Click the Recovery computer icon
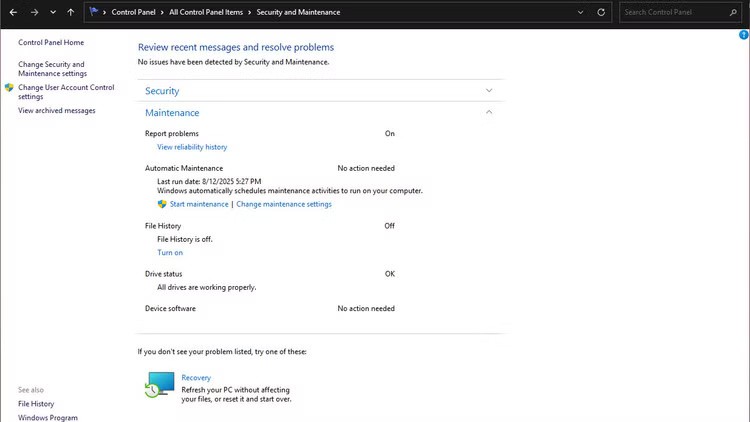 click(x=159, y=385)
